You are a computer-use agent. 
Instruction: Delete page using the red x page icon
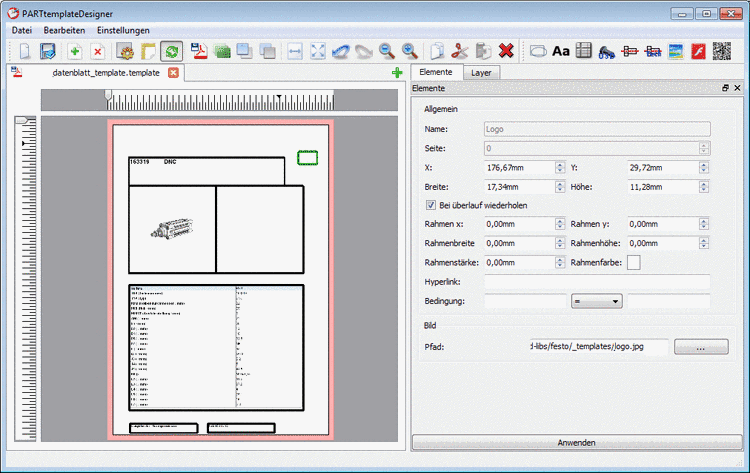tap(98, 51)
